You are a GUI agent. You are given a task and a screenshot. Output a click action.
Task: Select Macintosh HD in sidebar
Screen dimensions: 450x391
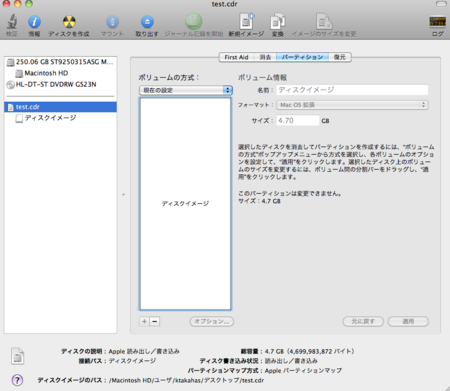[60, 73]
